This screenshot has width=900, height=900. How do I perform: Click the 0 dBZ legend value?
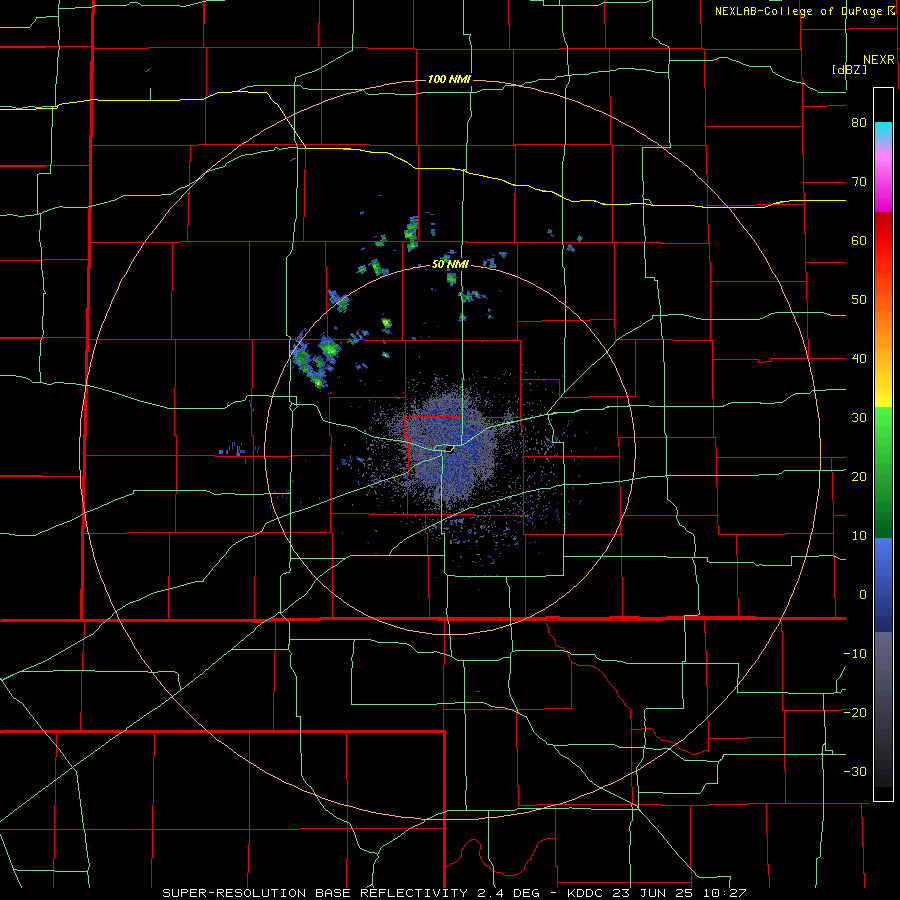pos(863,595)
